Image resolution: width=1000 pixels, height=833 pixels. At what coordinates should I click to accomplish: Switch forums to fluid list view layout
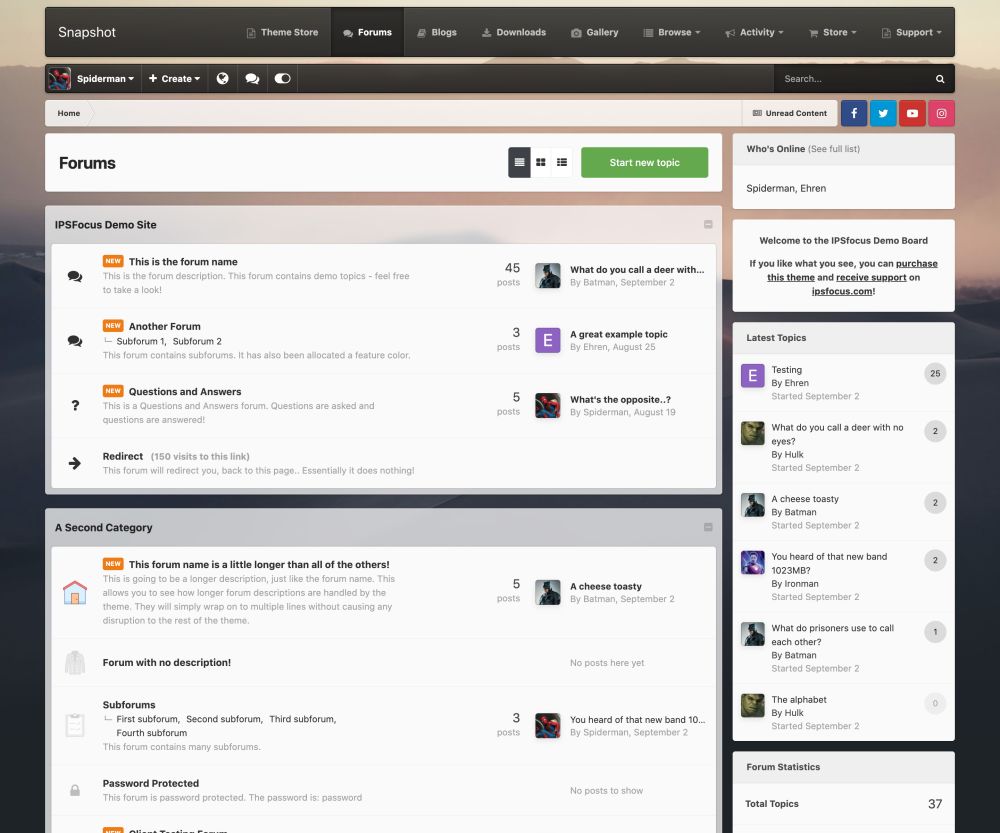point(561,161)
